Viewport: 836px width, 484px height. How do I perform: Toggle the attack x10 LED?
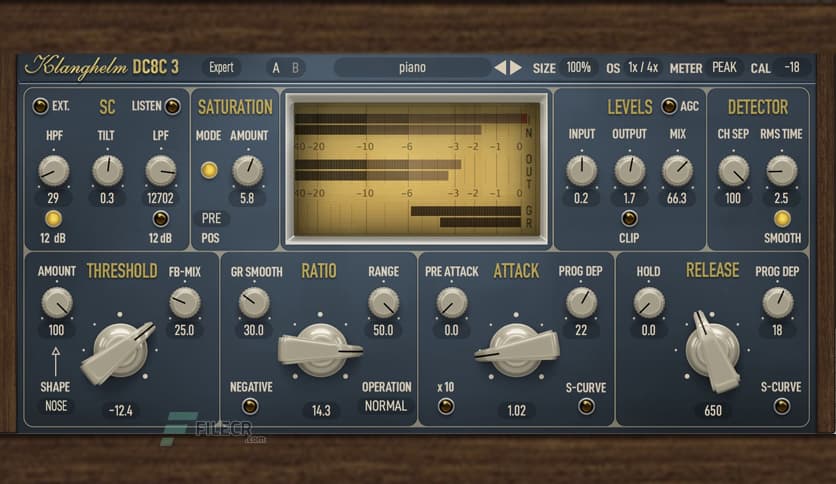(x=446, y=407)
